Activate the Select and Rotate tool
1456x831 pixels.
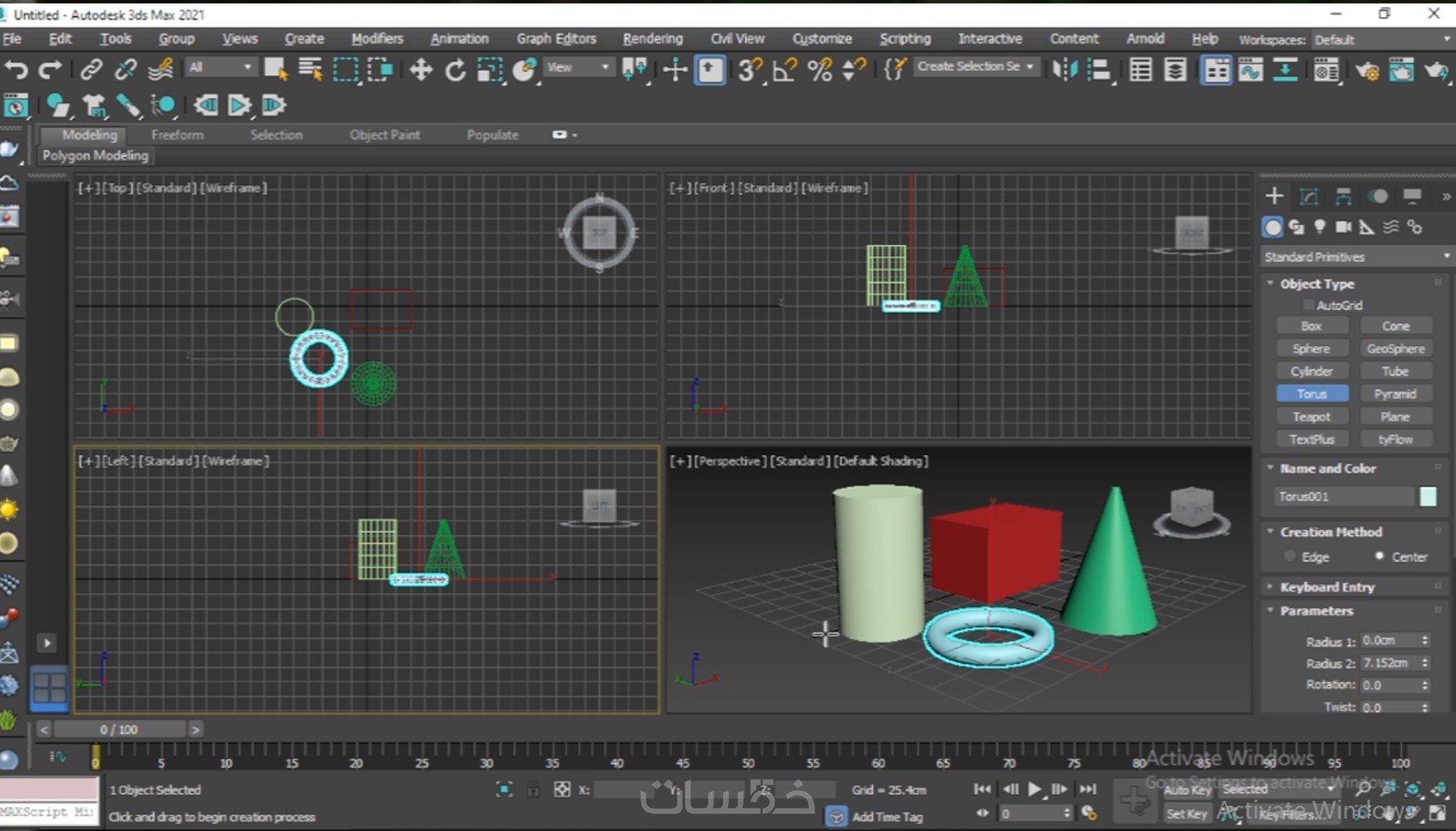[x=455, y=69]
